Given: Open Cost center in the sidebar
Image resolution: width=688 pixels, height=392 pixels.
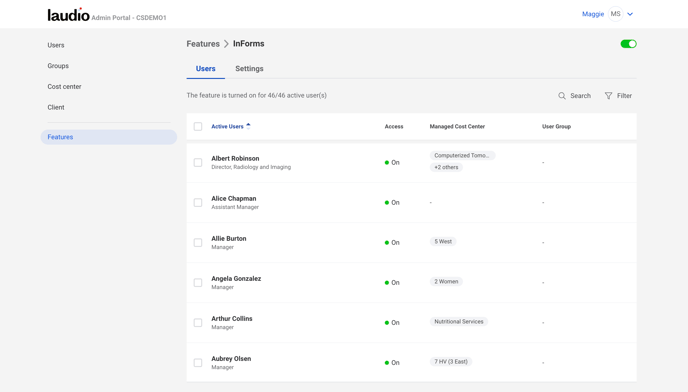Looking at the screenshot, I should [64, 86].
